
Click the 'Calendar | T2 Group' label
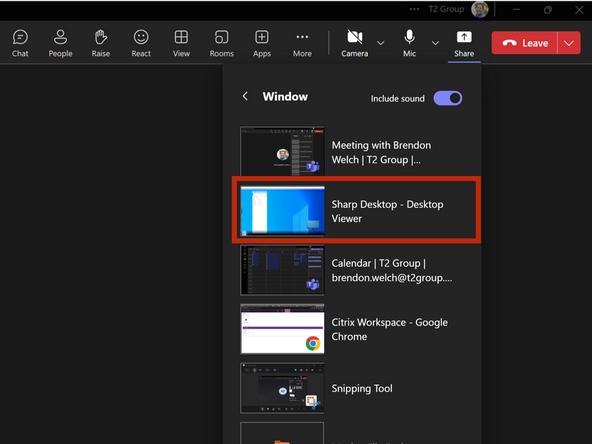click(x=392, y=270)
